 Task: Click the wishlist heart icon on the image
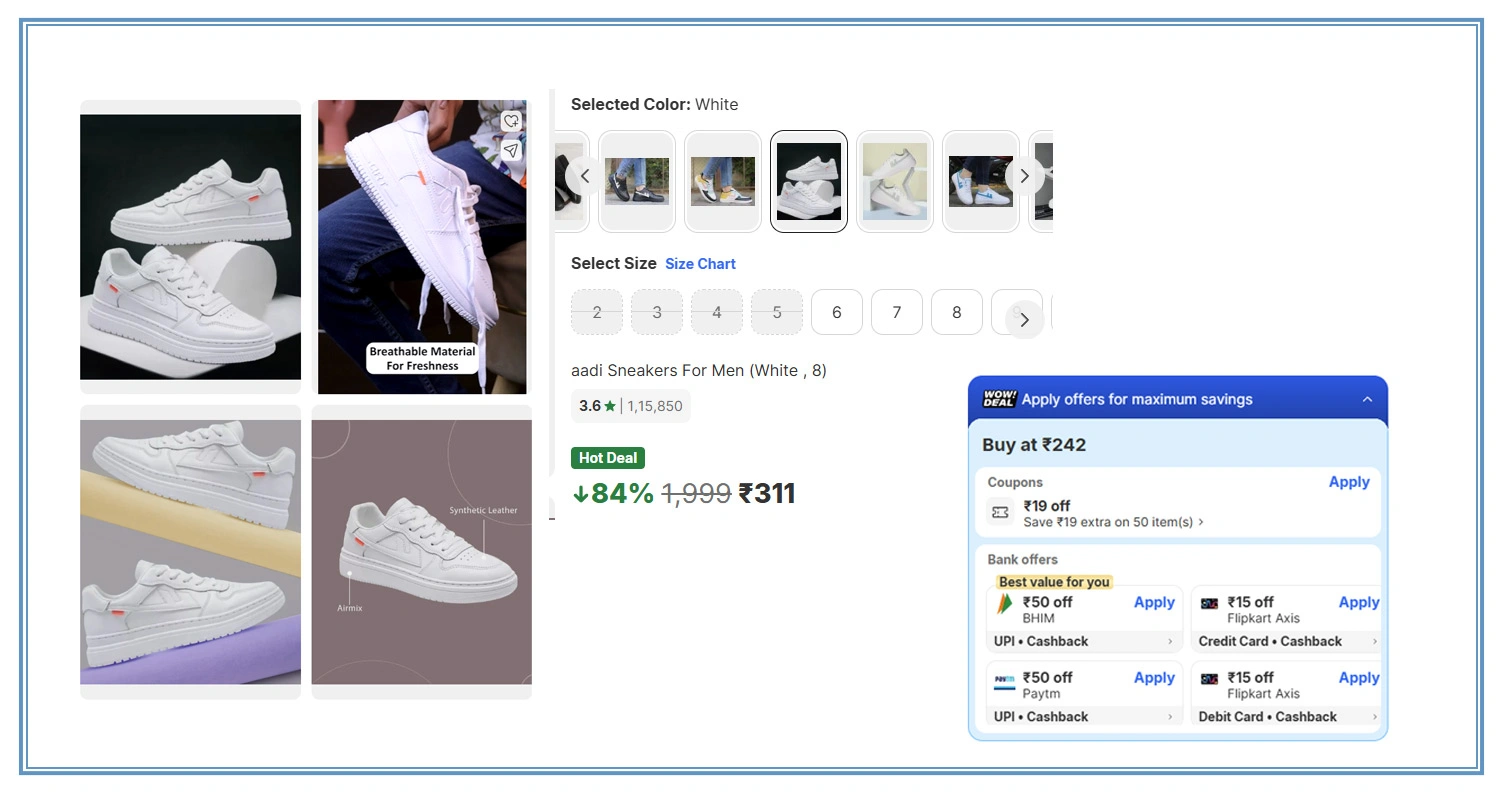(511, 120)
